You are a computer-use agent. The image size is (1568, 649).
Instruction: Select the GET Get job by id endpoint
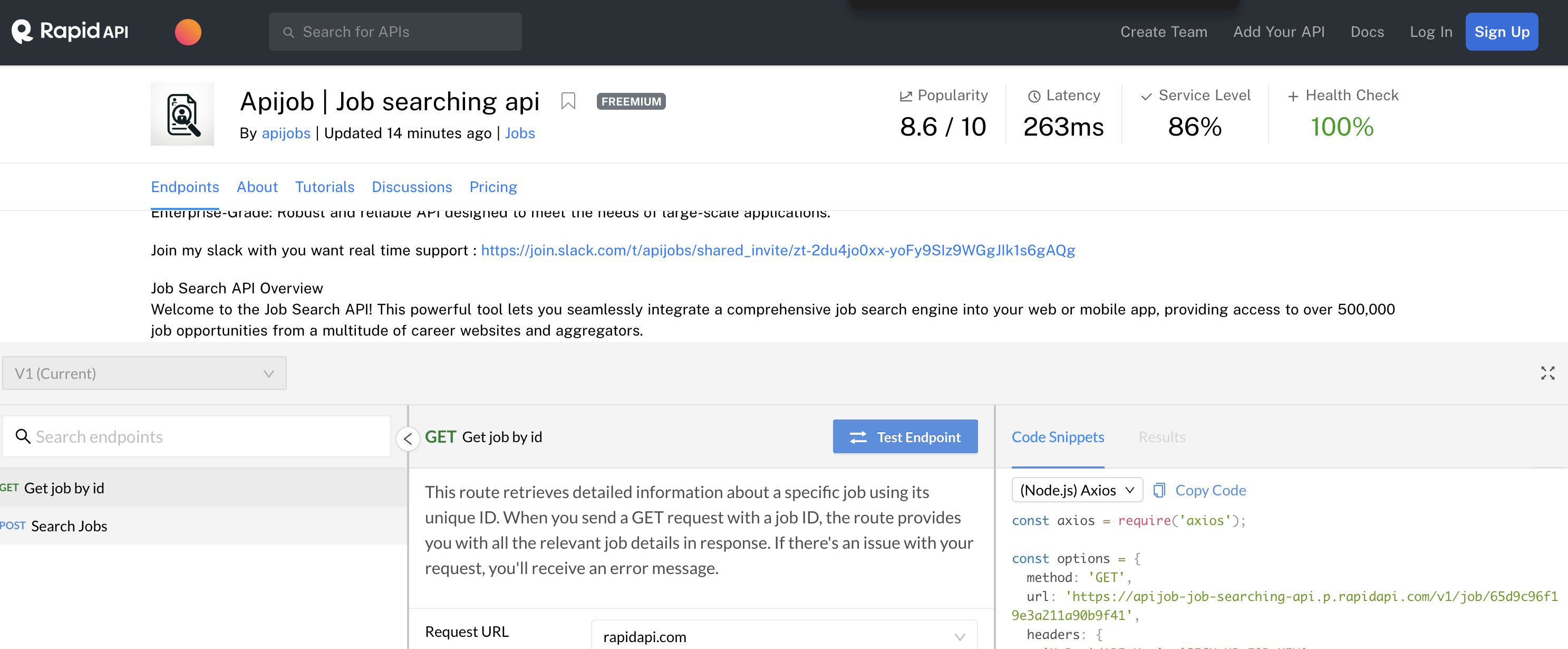pos(204,488)
